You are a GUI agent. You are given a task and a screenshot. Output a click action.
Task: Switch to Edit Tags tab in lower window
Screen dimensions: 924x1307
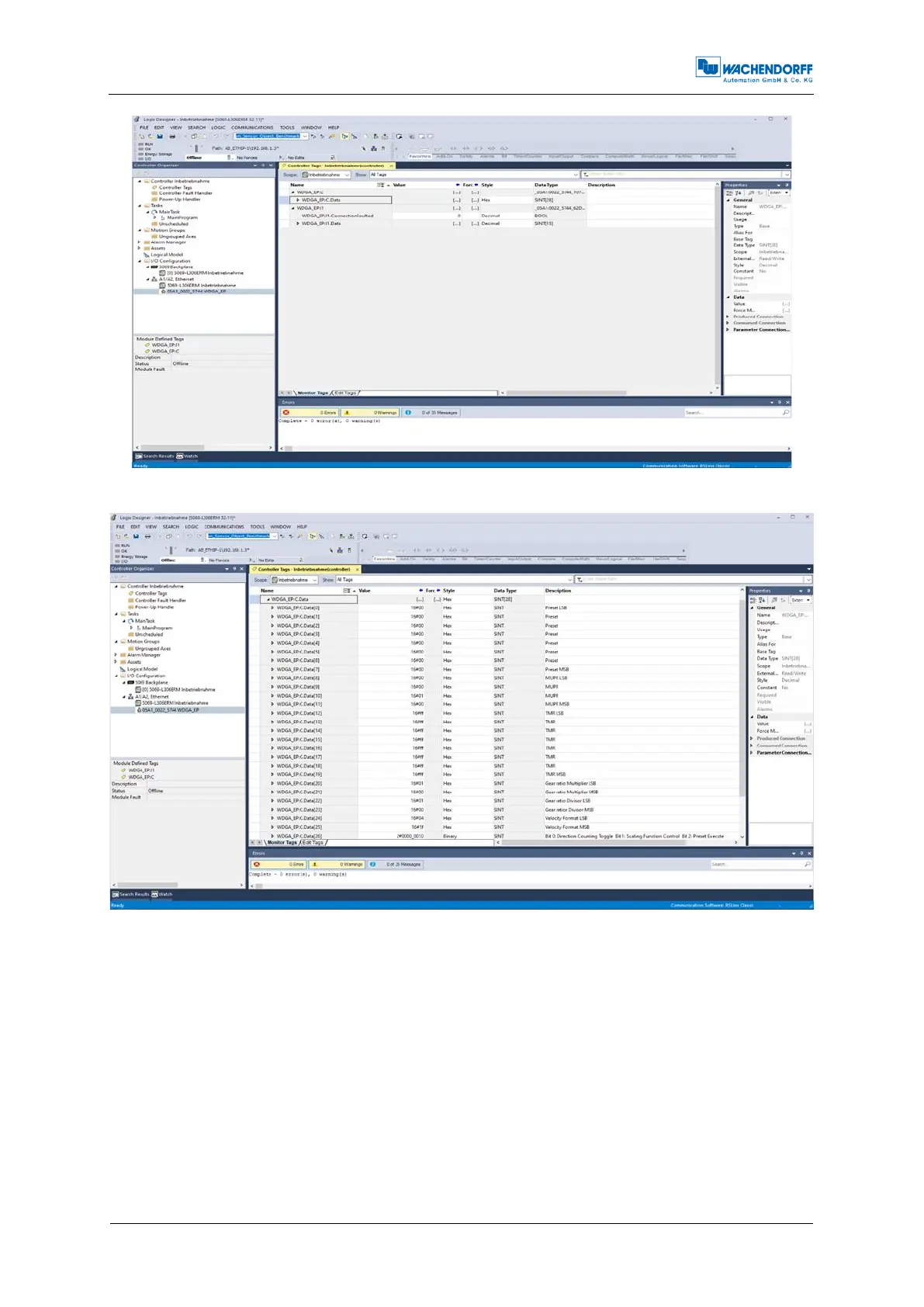(313, 842)
